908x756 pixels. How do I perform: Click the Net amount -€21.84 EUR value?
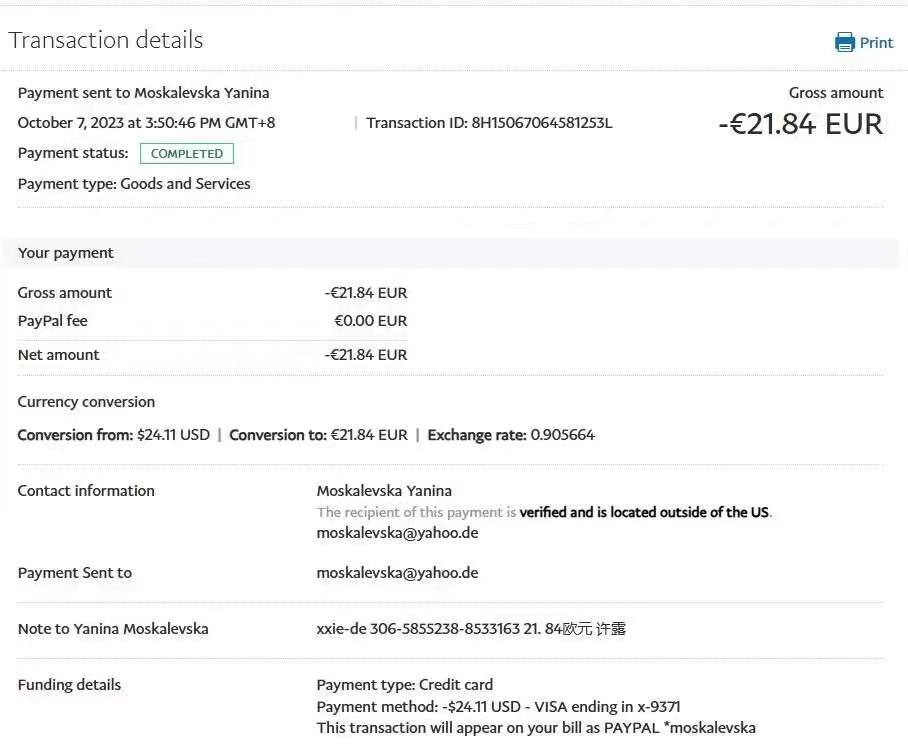coord(366,355)
